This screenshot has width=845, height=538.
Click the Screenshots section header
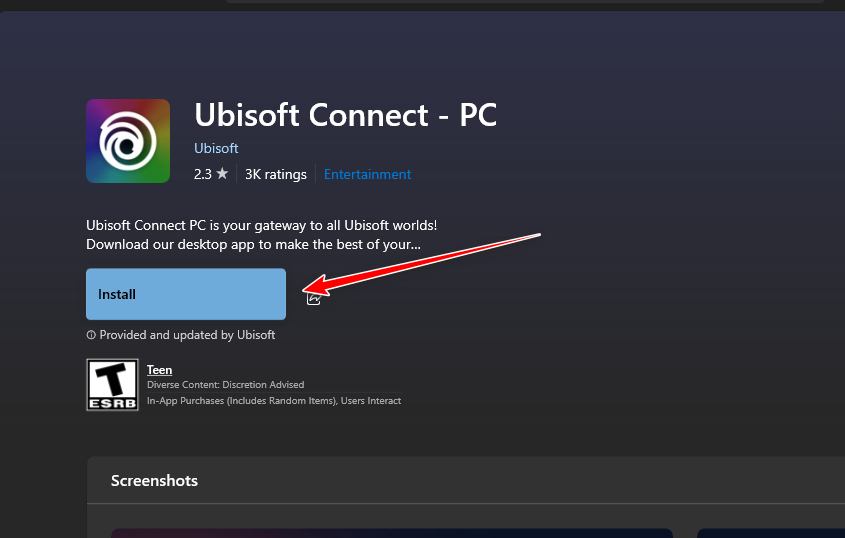coord(154,481)
